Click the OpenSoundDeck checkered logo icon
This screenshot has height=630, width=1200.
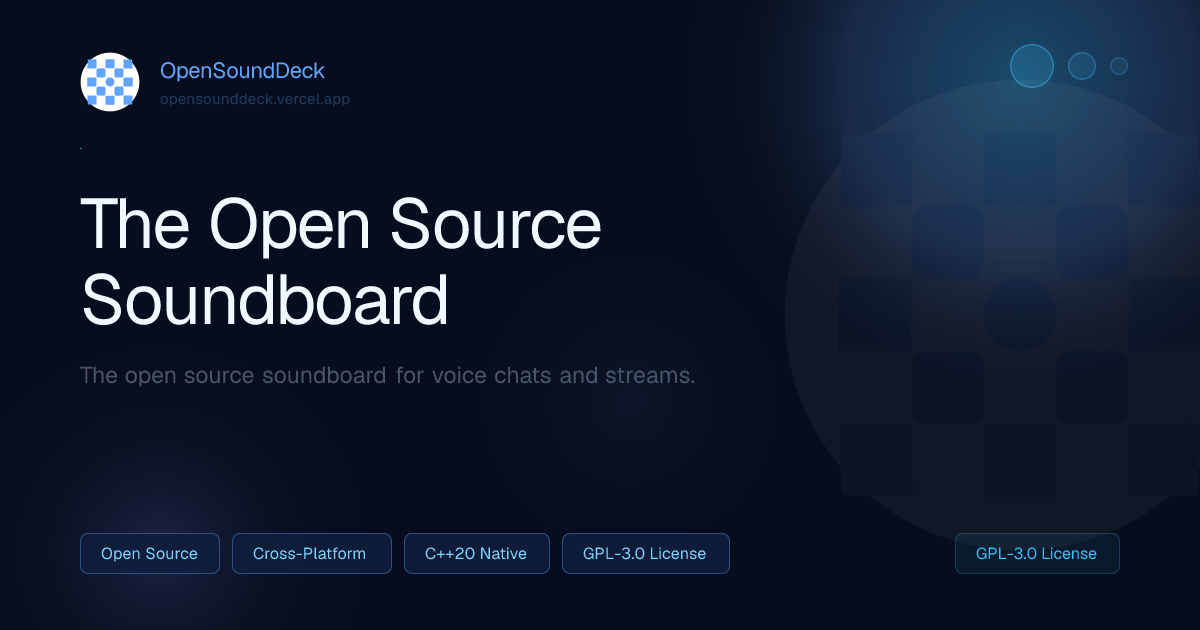tap(110, 82)
